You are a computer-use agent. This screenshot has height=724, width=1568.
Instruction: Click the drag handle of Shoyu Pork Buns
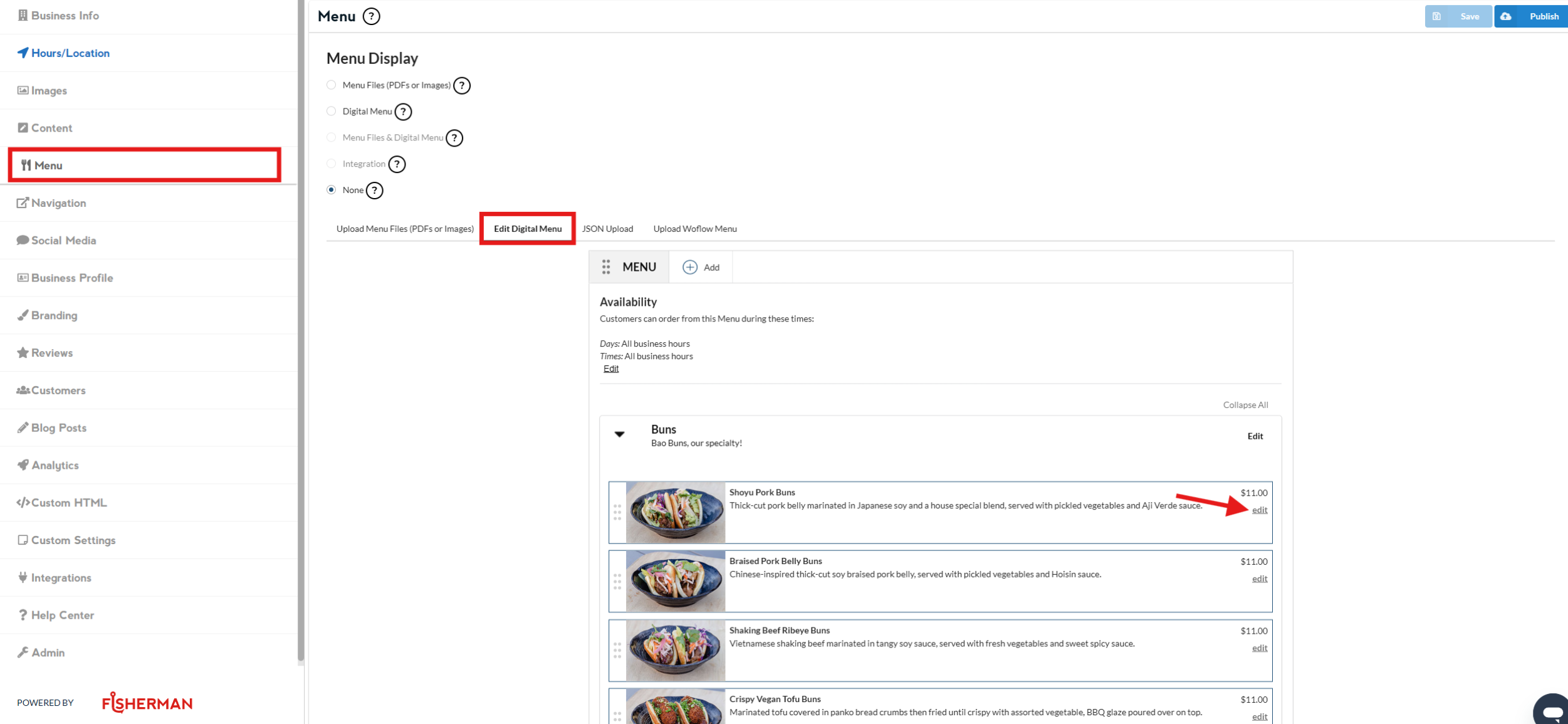[617, 512]
